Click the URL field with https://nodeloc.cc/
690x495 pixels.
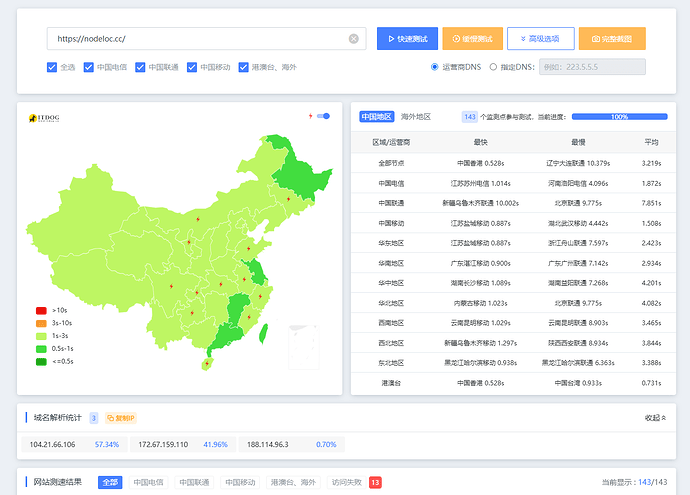click(206, 39)
